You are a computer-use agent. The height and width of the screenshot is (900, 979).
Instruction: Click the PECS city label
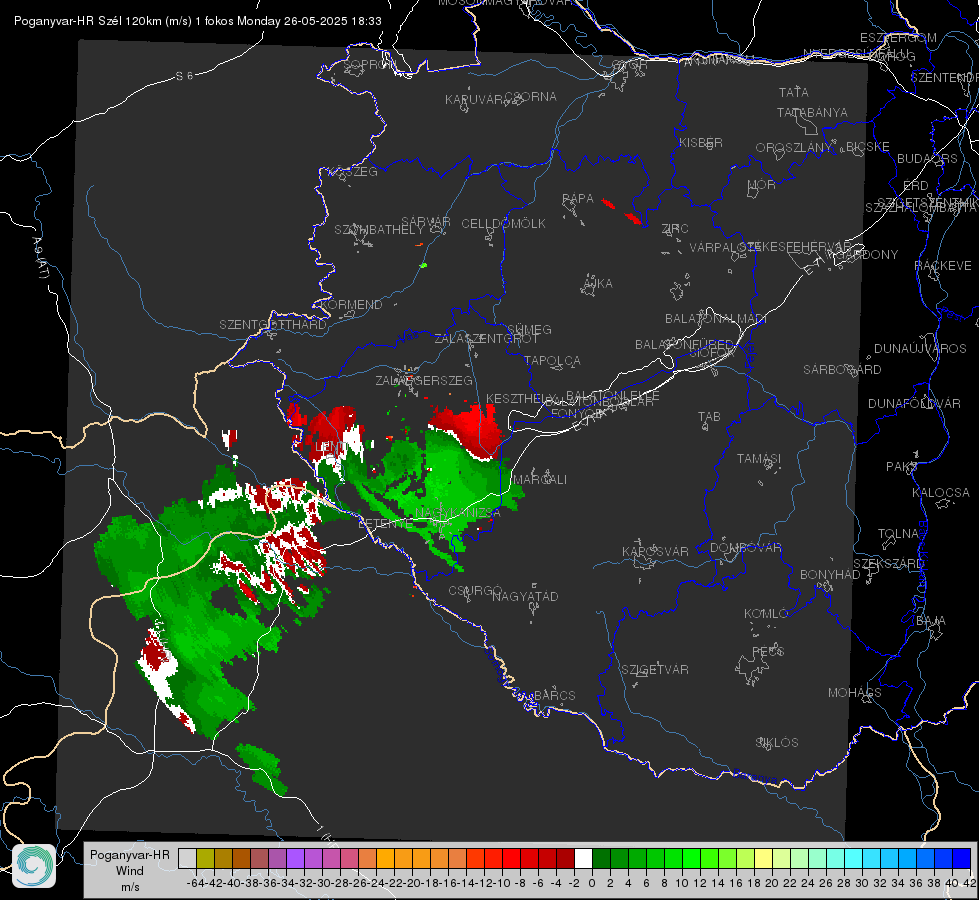767,652
